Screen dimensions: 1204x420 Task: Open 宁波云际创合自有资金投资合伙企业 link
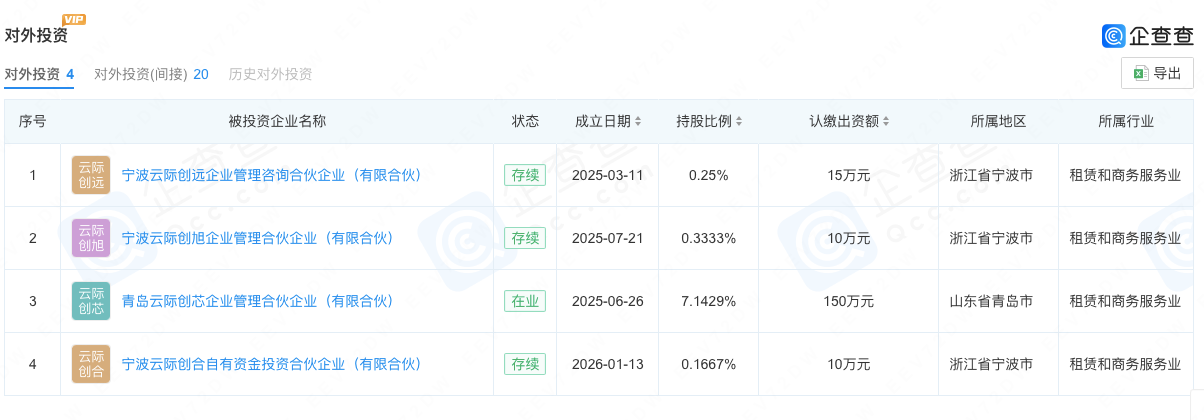(x=272, y=364)
